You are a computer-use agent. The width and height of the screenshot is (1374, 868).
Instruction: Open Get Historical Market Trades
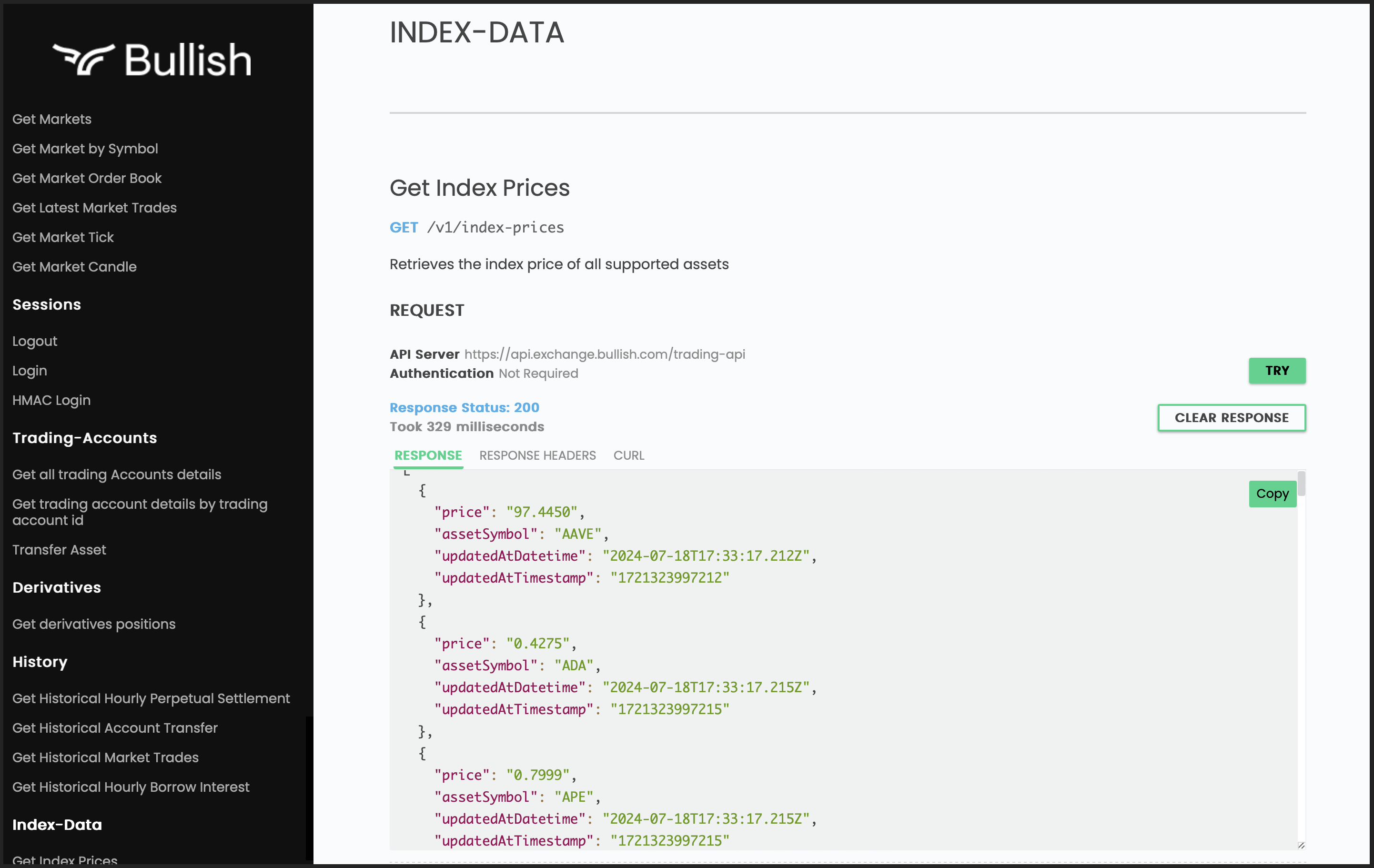tap(106, 757)
